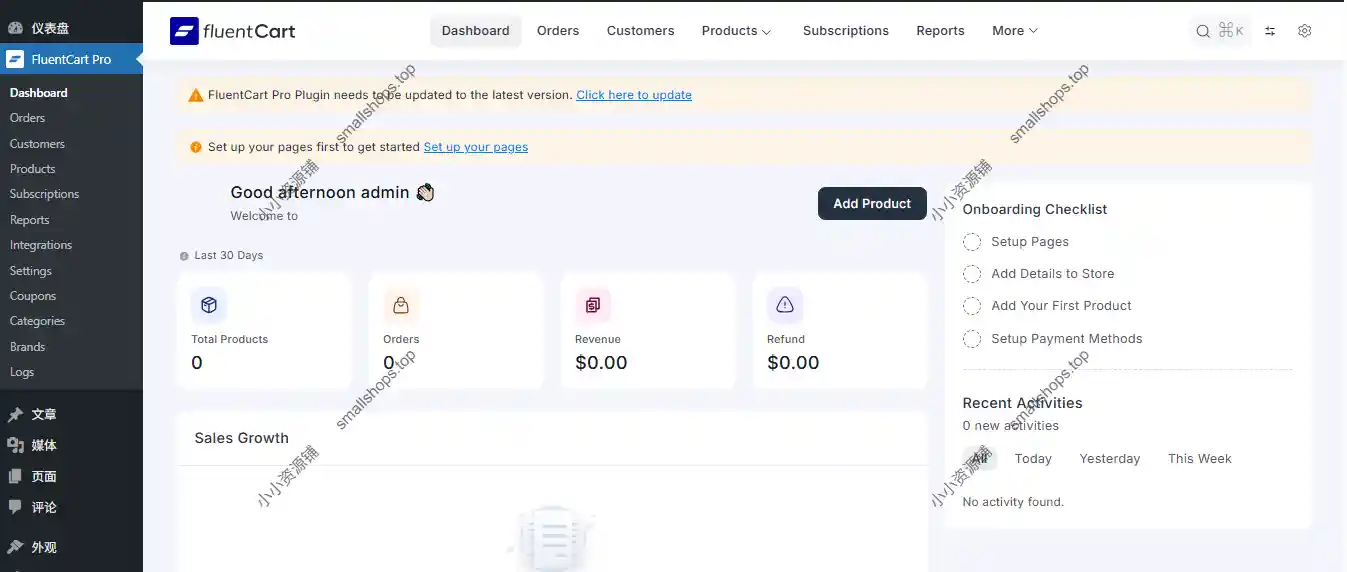Click the Orders bag icon

pyautogui.click(x=401, y=305)
